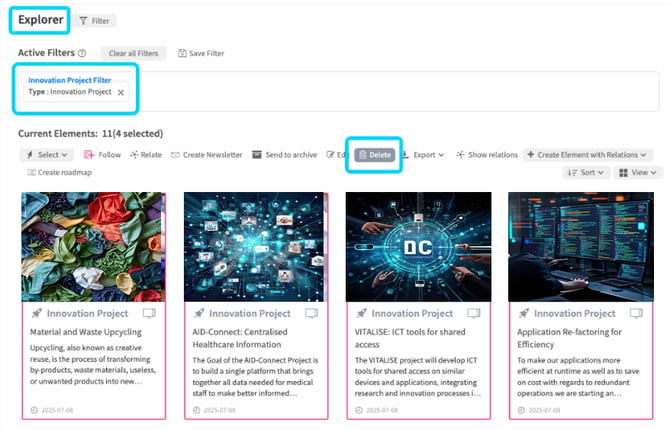Open the Select dropdown
This screenshot has width=670, height=429.
pos(47,155)
